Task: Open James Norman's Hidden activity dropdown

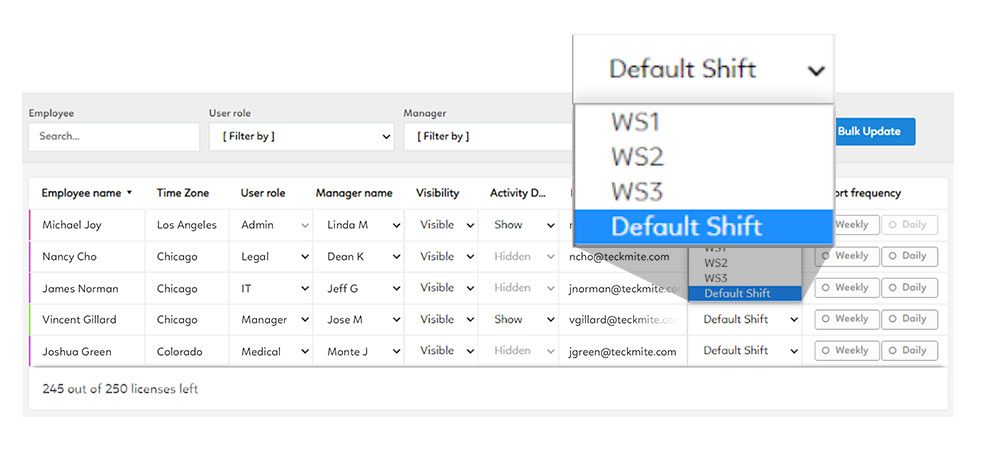Action: pyautogui.click(x=524, y=289)
